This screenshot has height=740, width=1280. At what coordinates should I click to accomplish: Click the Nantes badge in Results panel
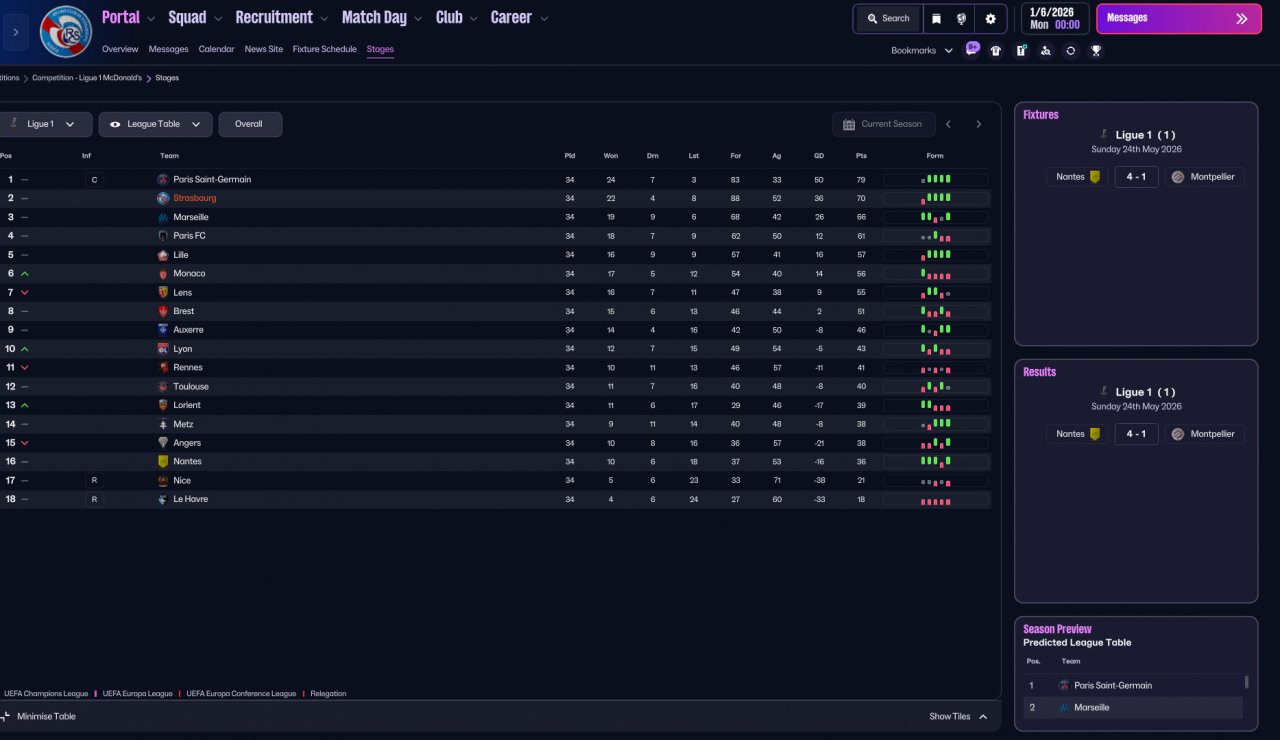(1095, 434)
